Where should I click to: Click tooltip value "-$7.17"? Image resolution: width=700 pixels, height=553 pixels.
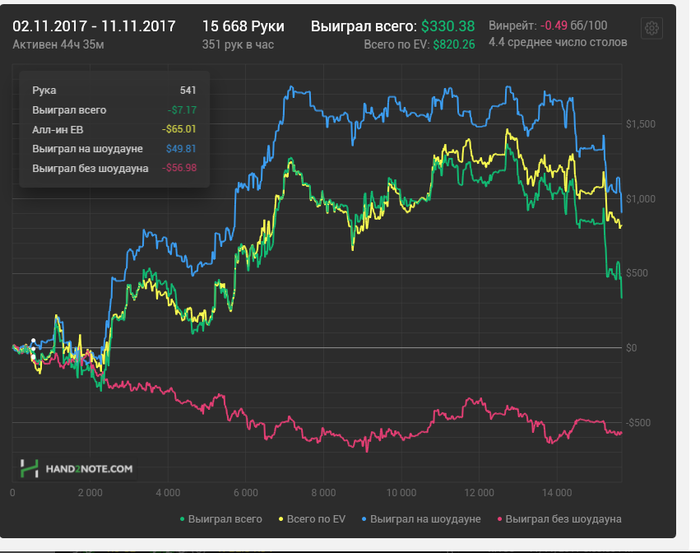(x=182, y=110)
